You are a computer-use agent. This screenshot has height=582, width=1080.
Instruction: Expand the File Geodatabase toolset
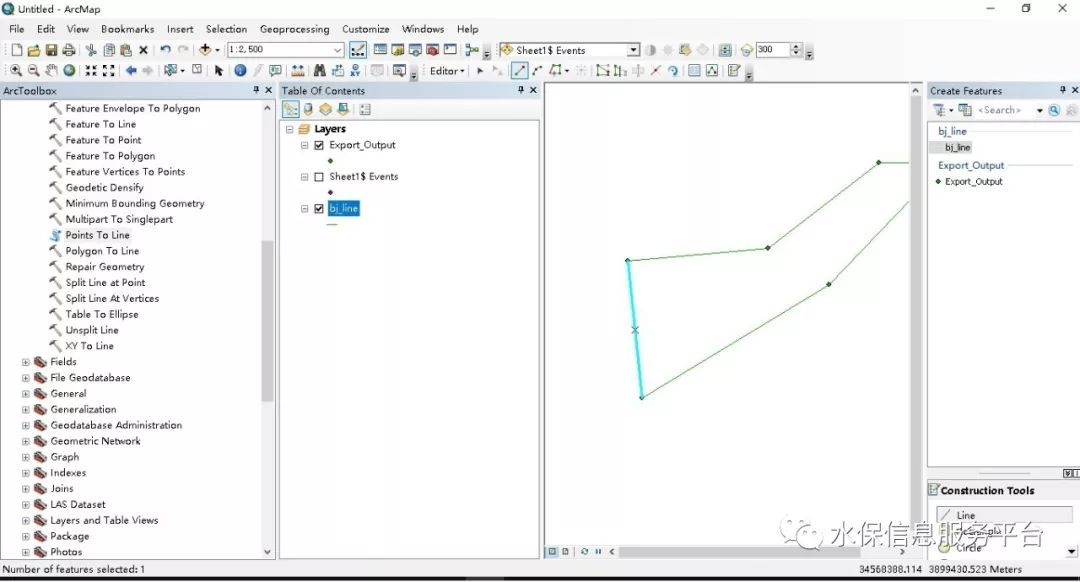25,378
